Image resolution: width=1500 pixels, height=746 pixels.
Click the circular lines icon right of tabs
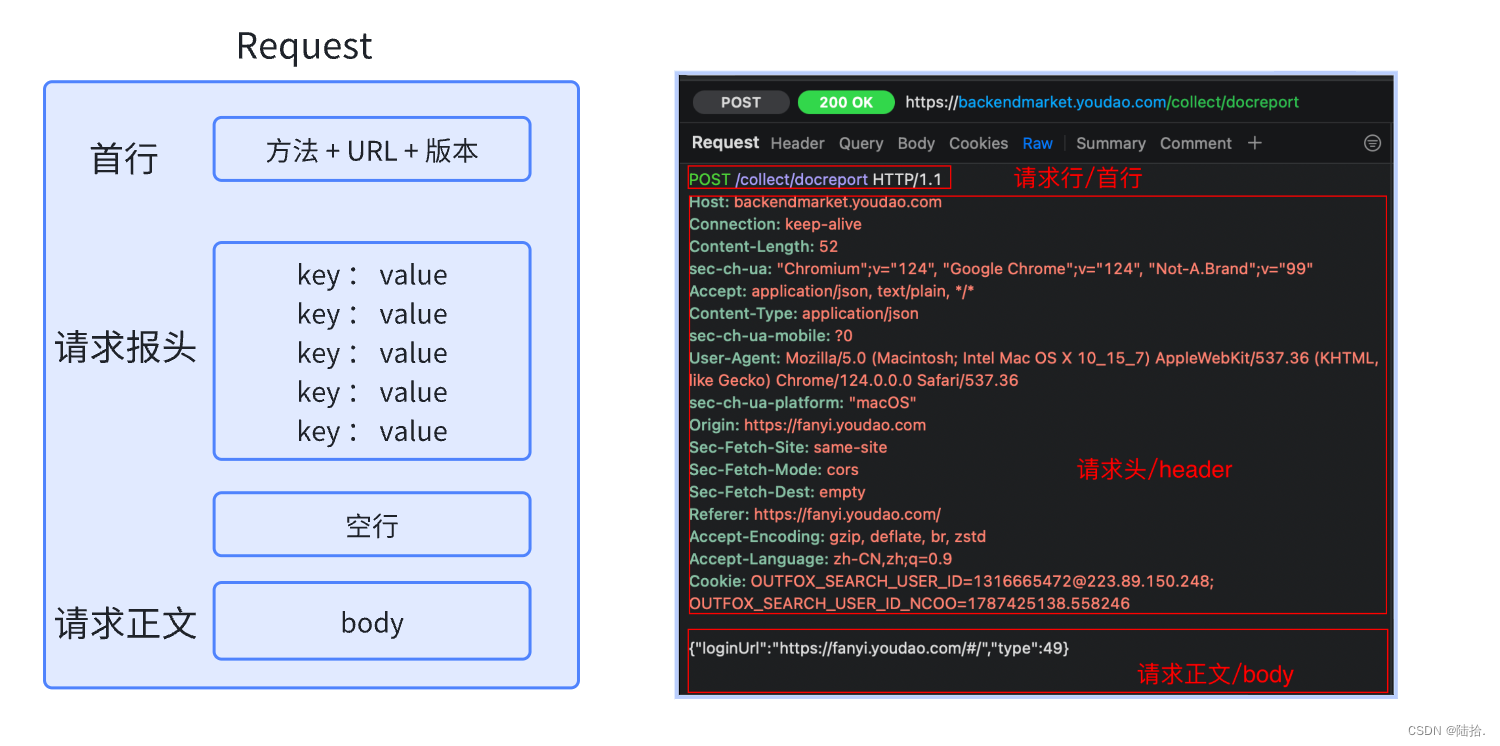[x=1372, y=143]
